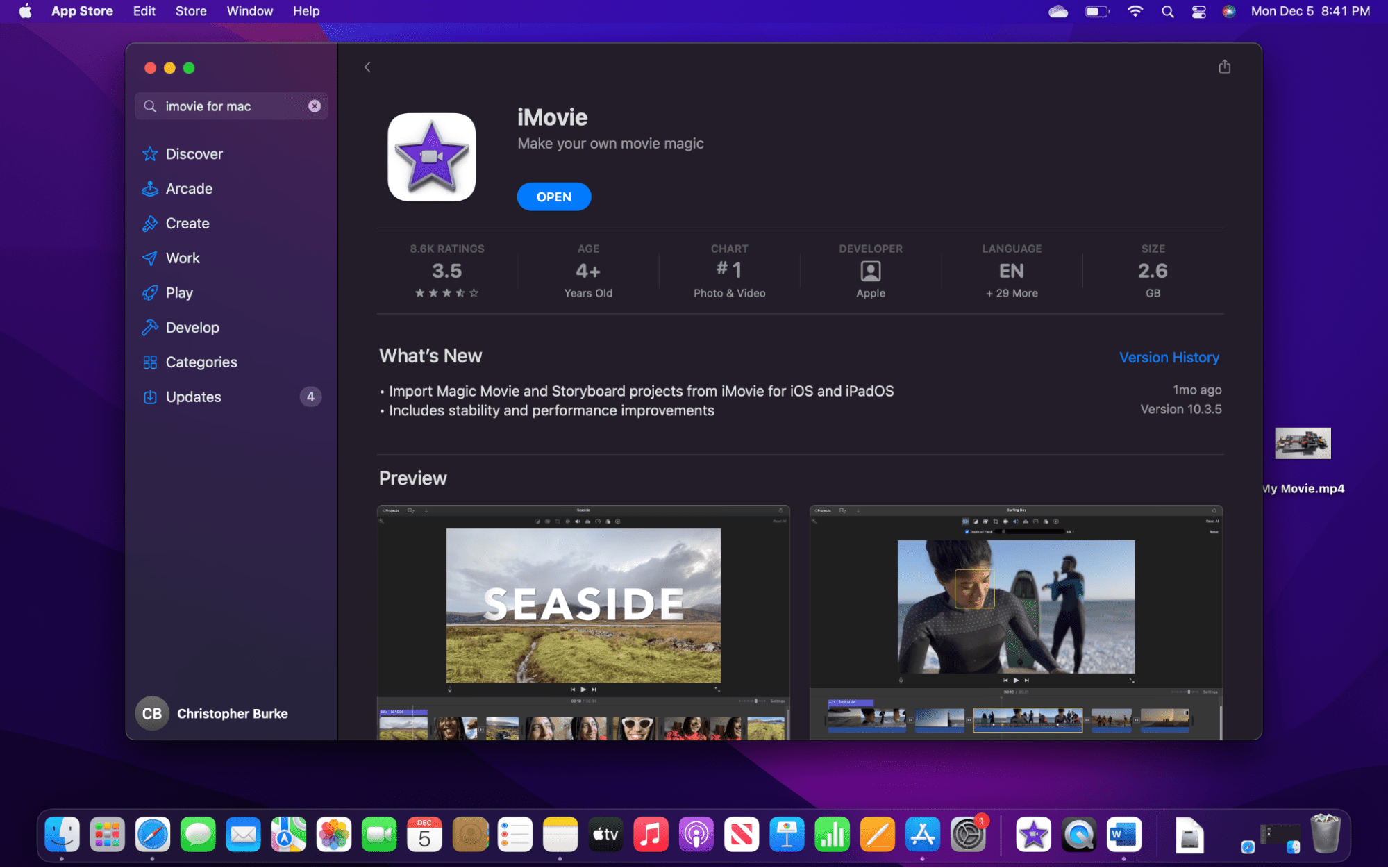Screen dimensions: 1388x868
Task: Open the Store menu
Action: tap(191, 11)
